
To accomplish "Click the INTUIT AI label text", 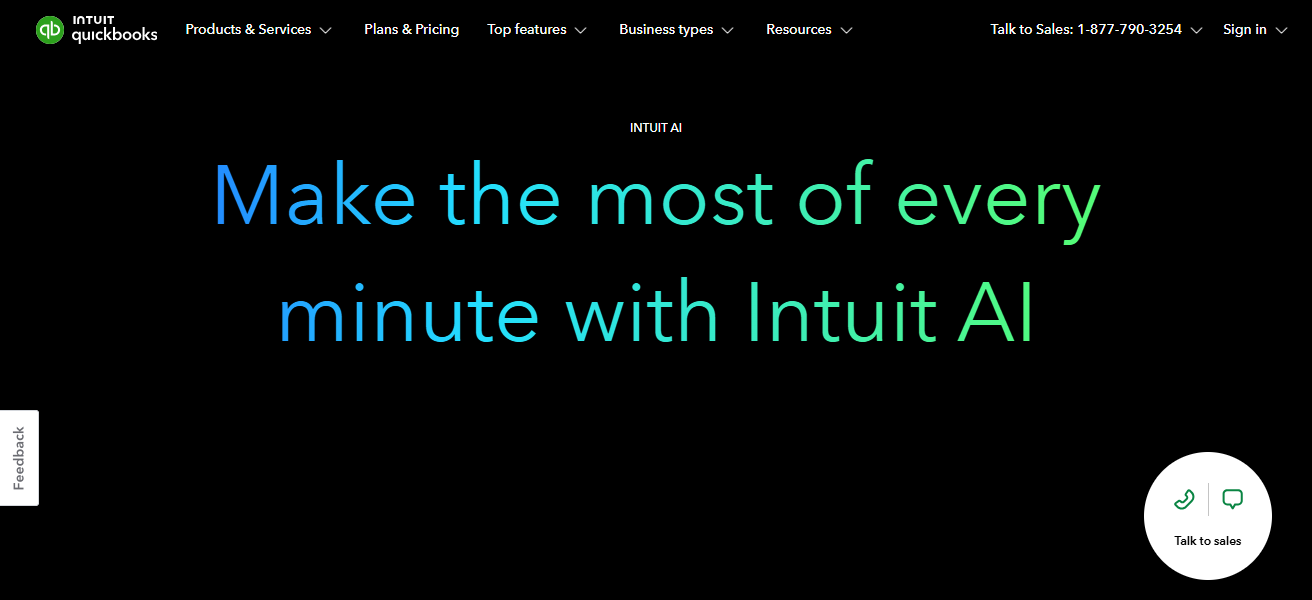I will [x=656, y=128].
